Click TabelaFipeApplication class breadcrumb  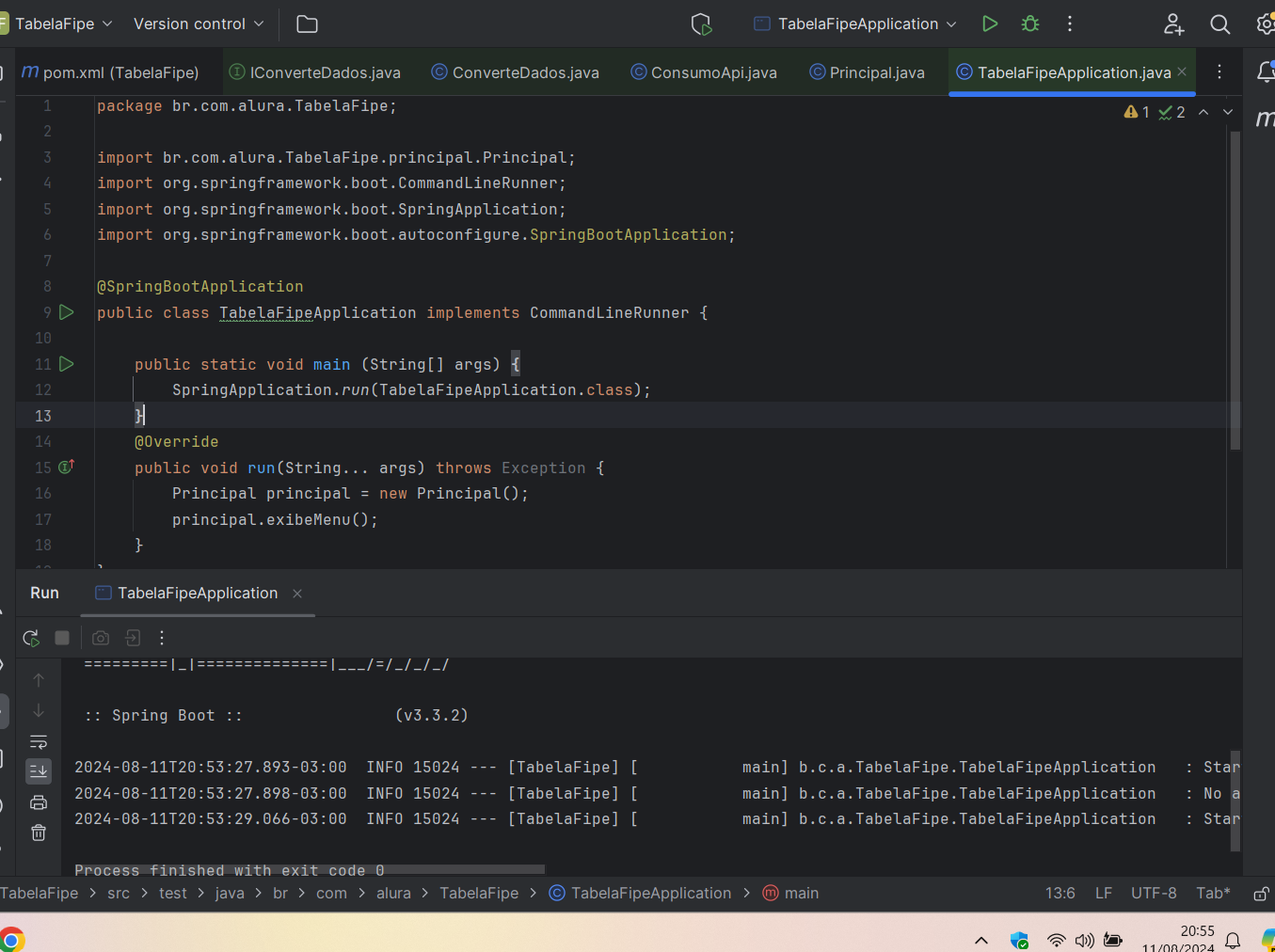click(640, 894)
